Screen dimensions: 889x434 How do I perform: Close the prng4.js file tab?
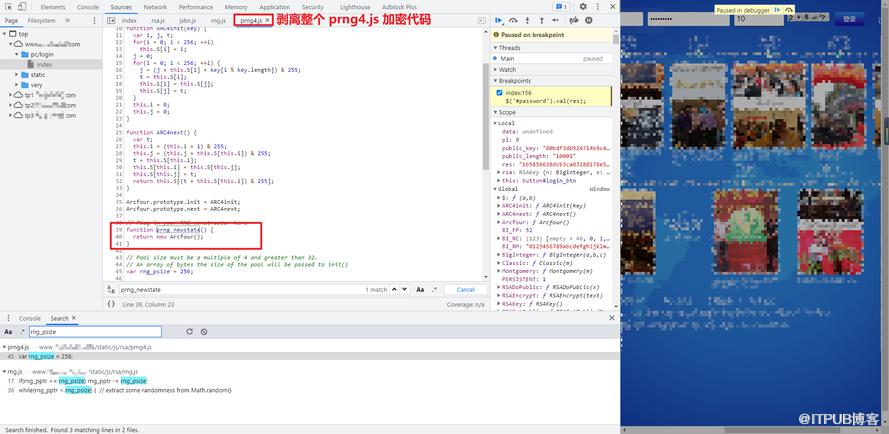(x=268, y=20)
